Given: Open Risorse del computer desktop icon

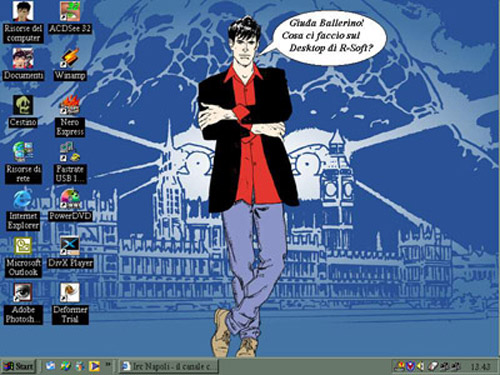Looking at the screenshot, I should point(23,11).
